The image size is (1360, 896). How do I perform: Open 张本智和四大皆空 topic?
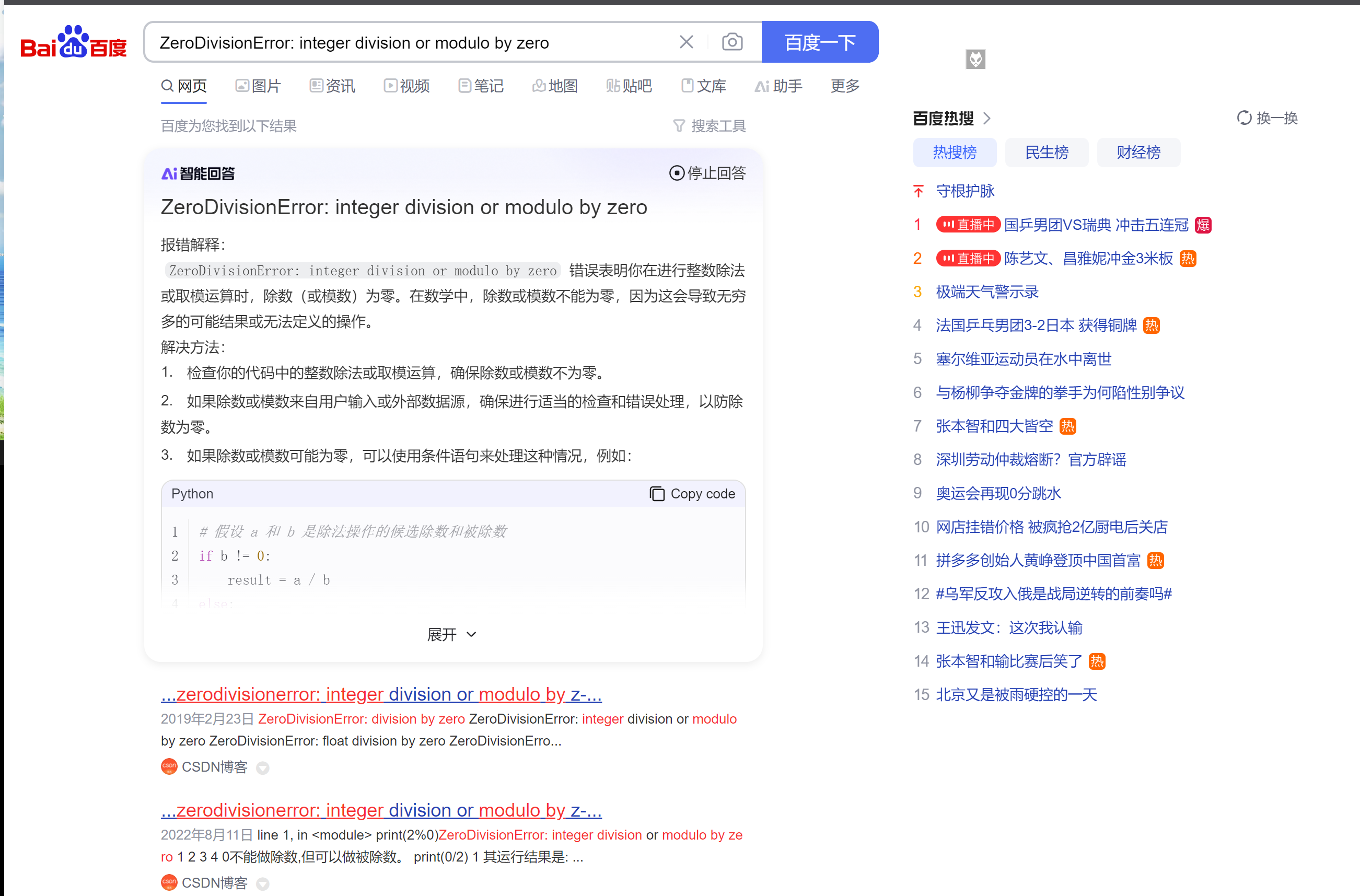(x=994, y=426)
